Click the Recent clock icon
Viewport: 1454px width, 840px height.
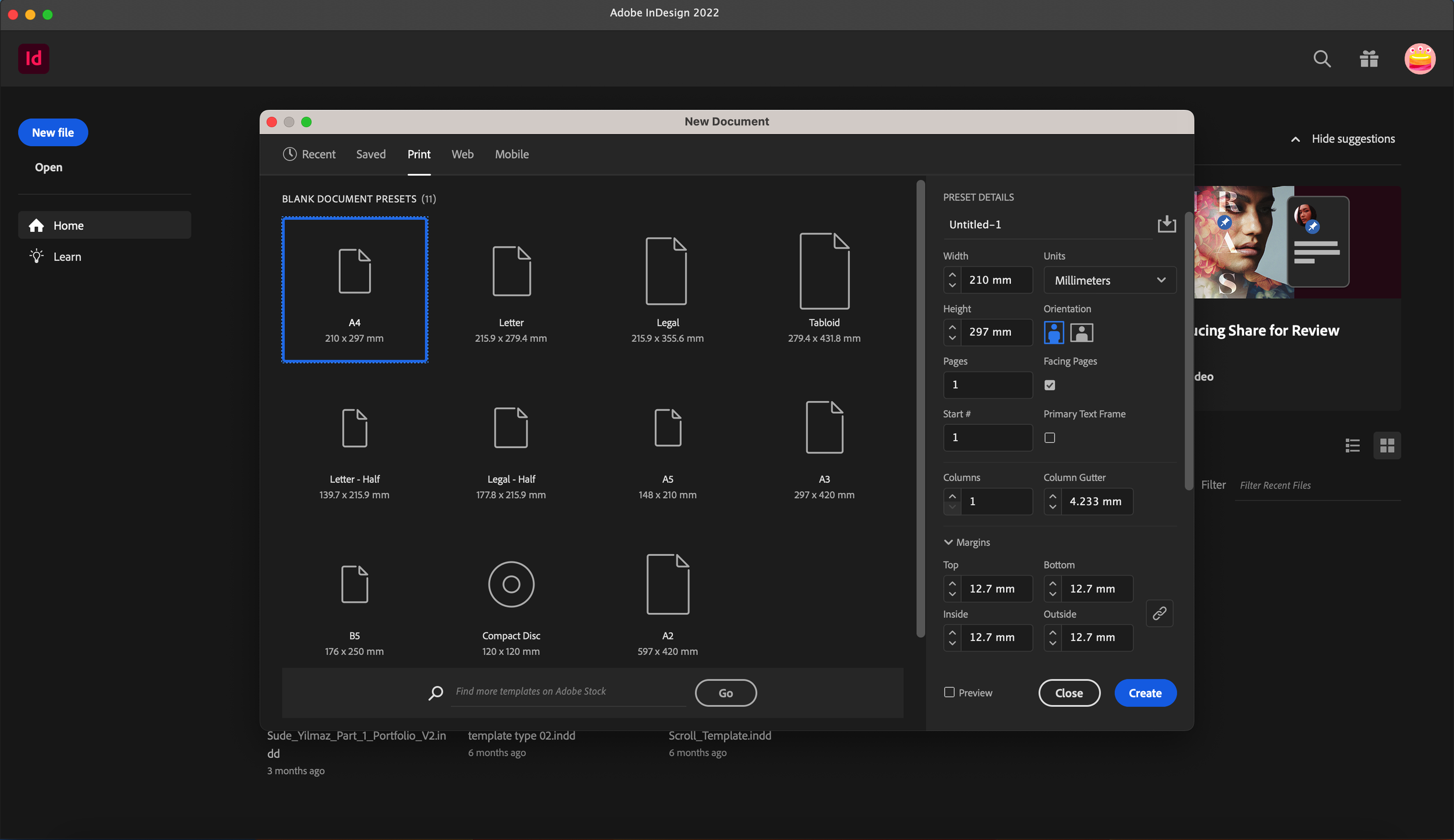pyautogui.click(x=290, y=154)
